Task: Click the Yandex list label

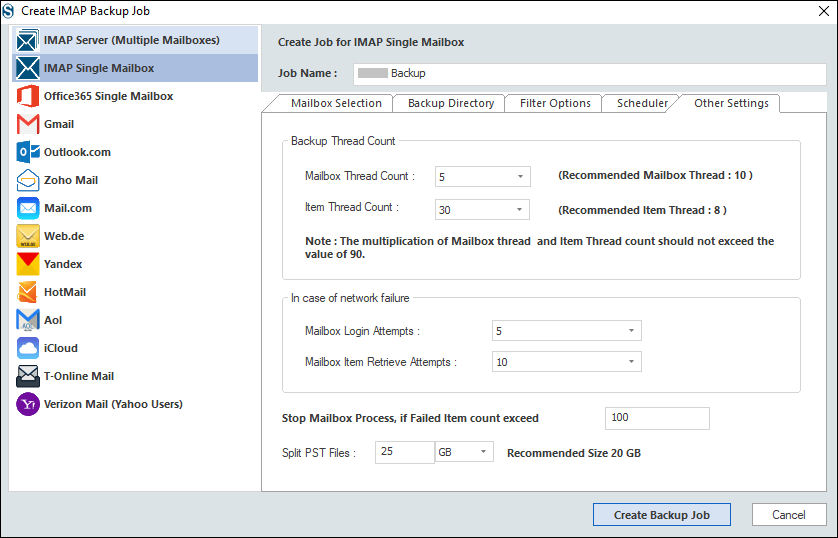Action: [x=63, y=264]
